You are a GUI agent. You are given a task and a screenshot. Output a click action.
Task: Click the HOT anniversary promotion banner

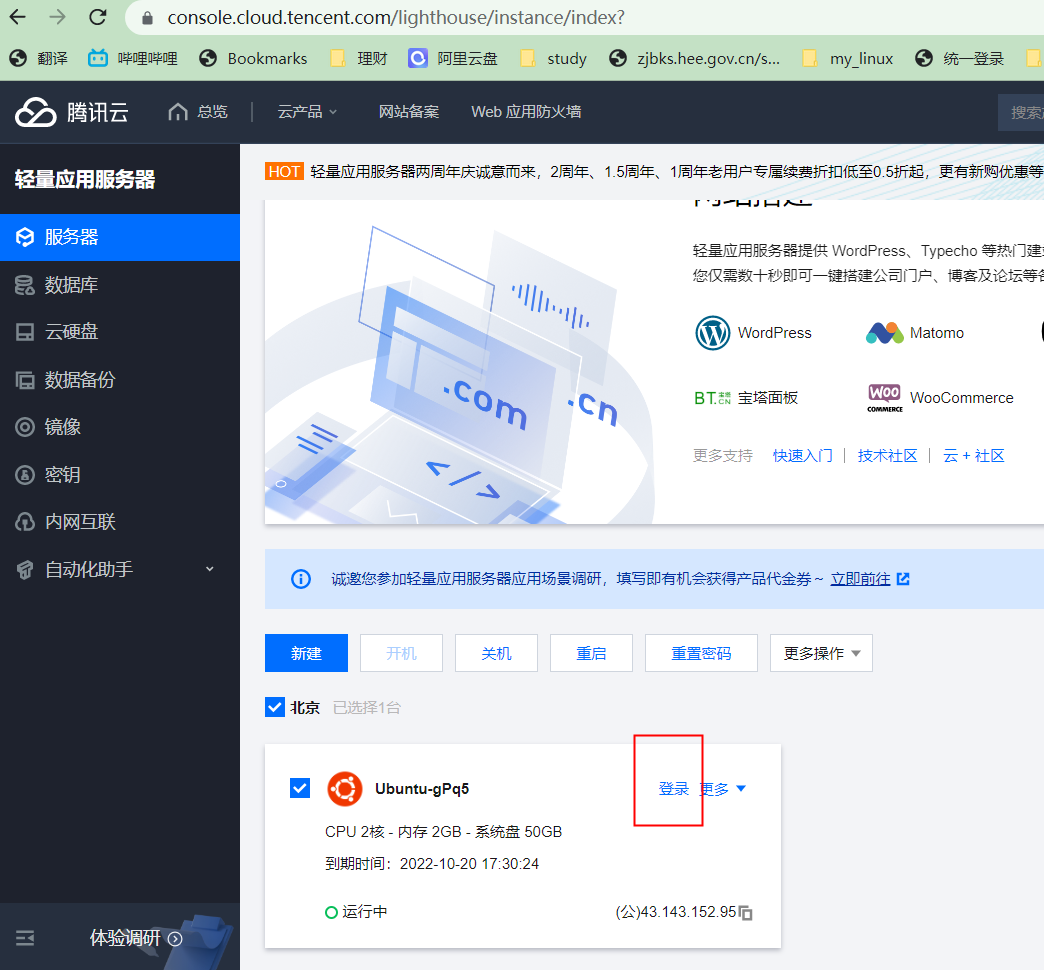pyautogui.click(x=654, y=172)
